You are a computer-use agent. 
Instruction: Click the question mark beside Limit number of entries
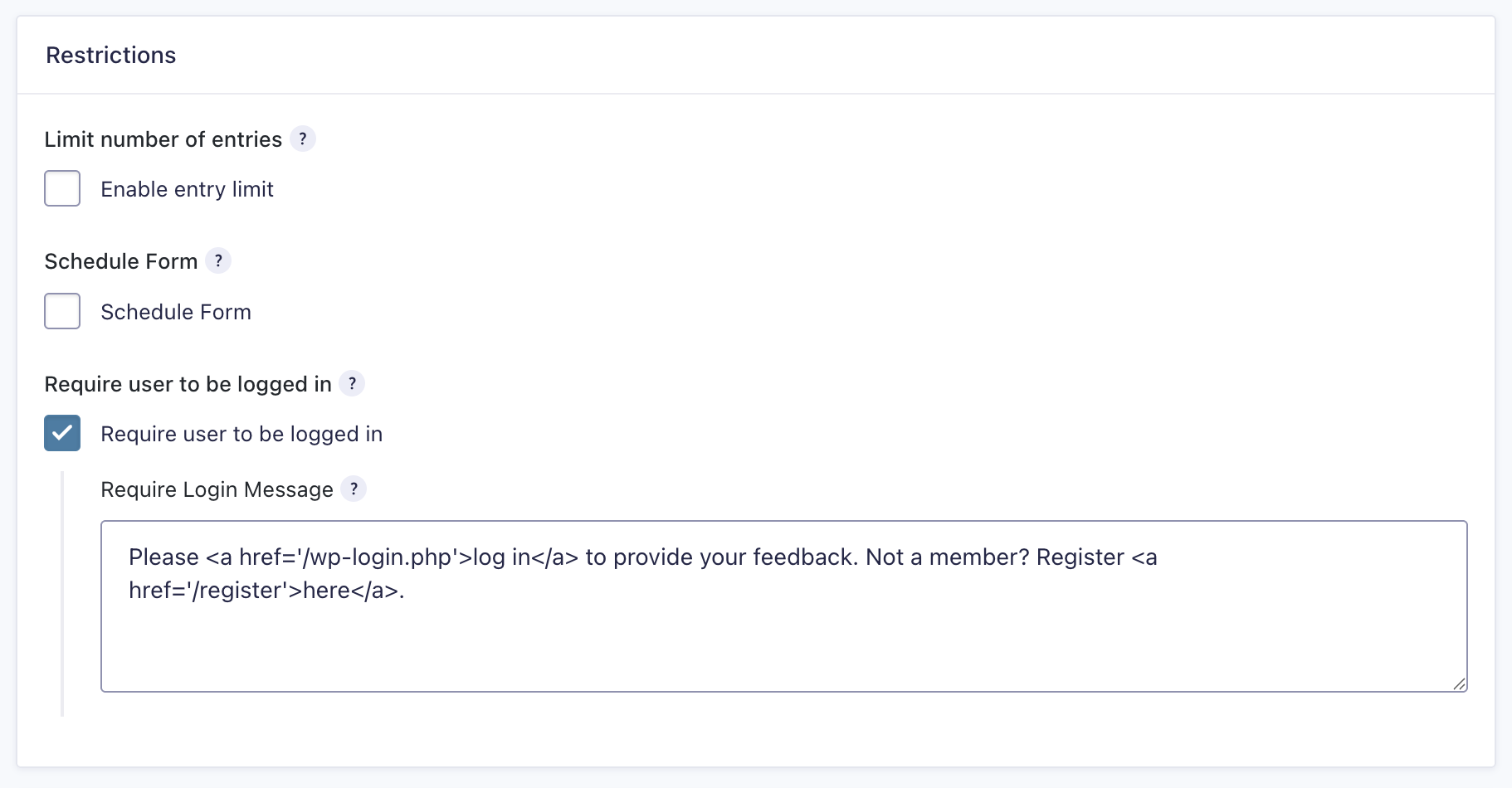point(304,139)
